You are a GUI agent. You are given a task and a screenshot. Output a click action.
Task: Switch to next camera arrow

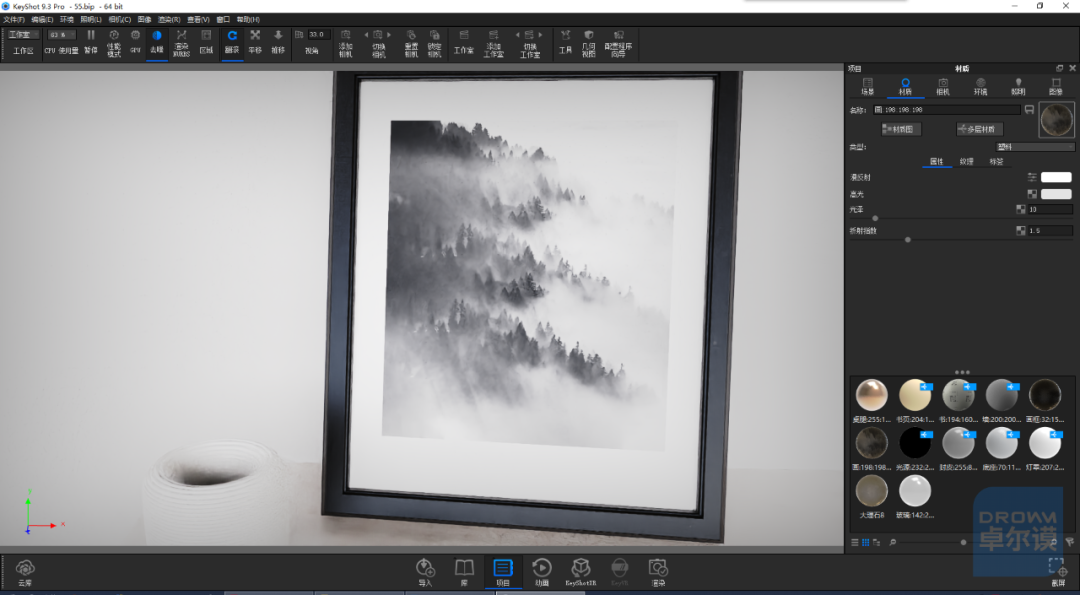389,34
